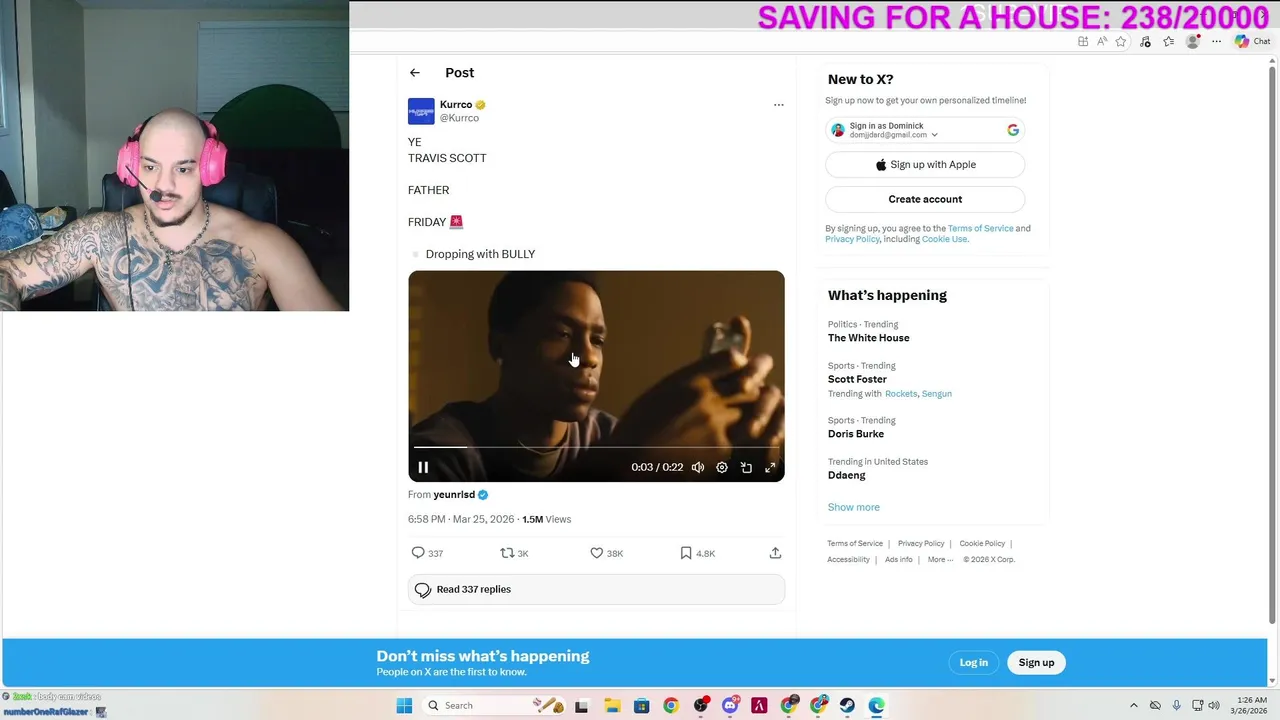1280x720 pixels.
Task: Expand the Google account chooser arrow
Action: (x=935, y=135)
